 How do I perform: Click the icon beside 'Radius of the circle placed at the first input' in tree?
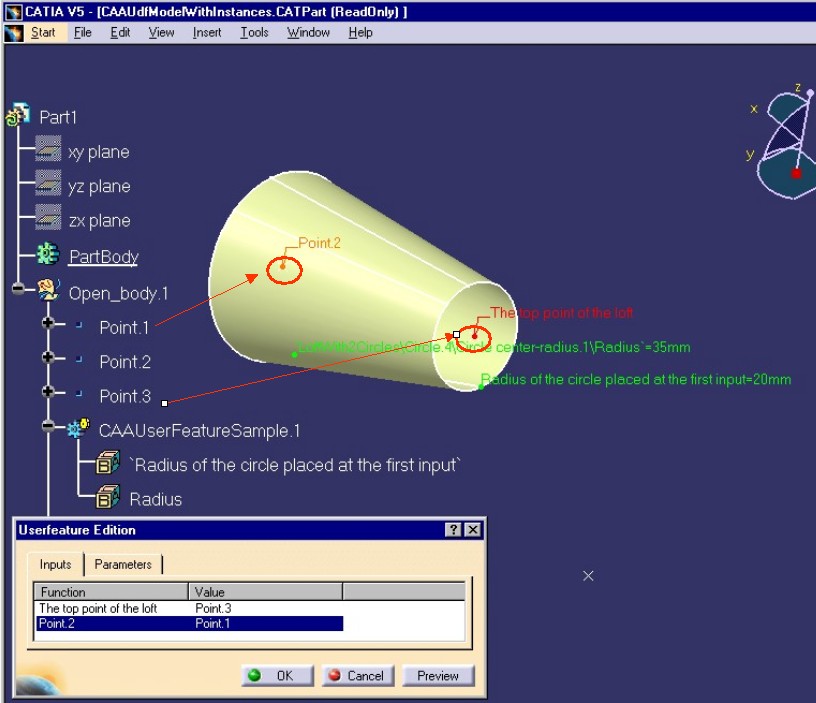click(108, 463)
